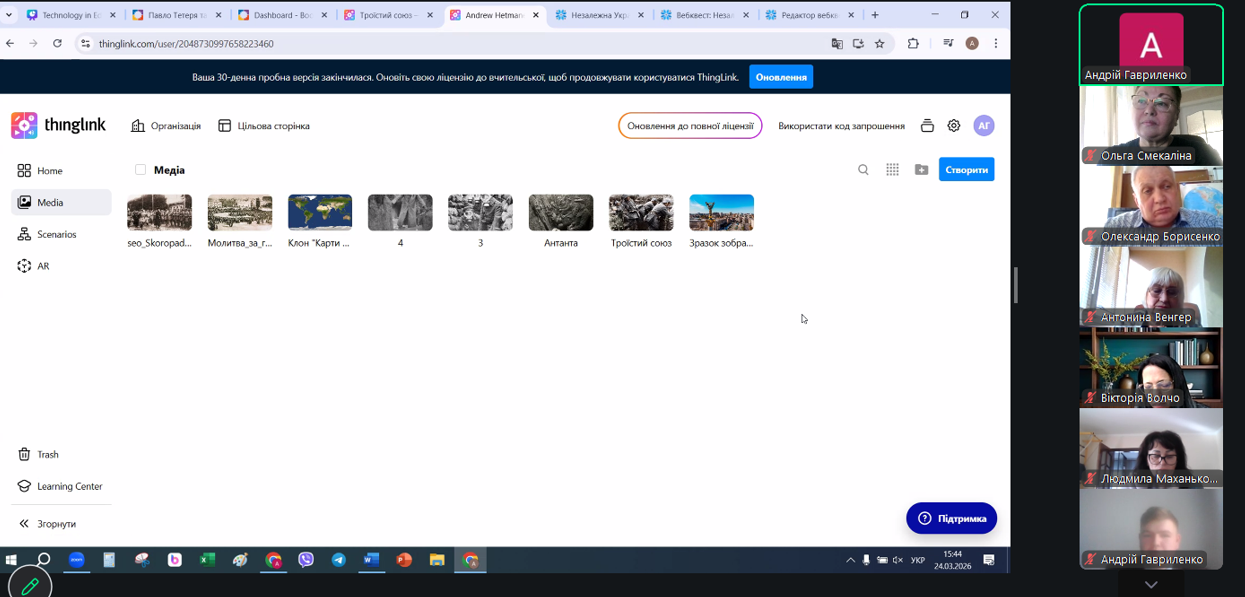Show hidden system tray icons

coord(850,560)
